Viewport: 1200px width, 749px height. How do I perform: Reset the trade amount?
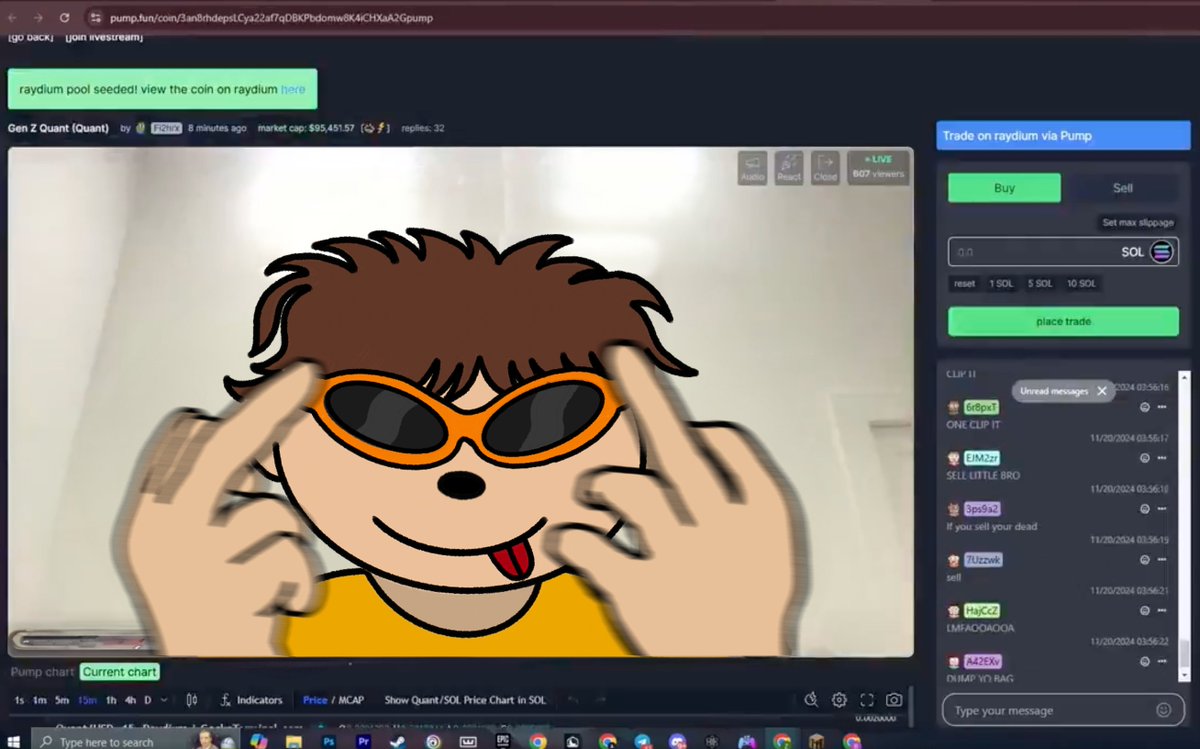tap(964, 284)
